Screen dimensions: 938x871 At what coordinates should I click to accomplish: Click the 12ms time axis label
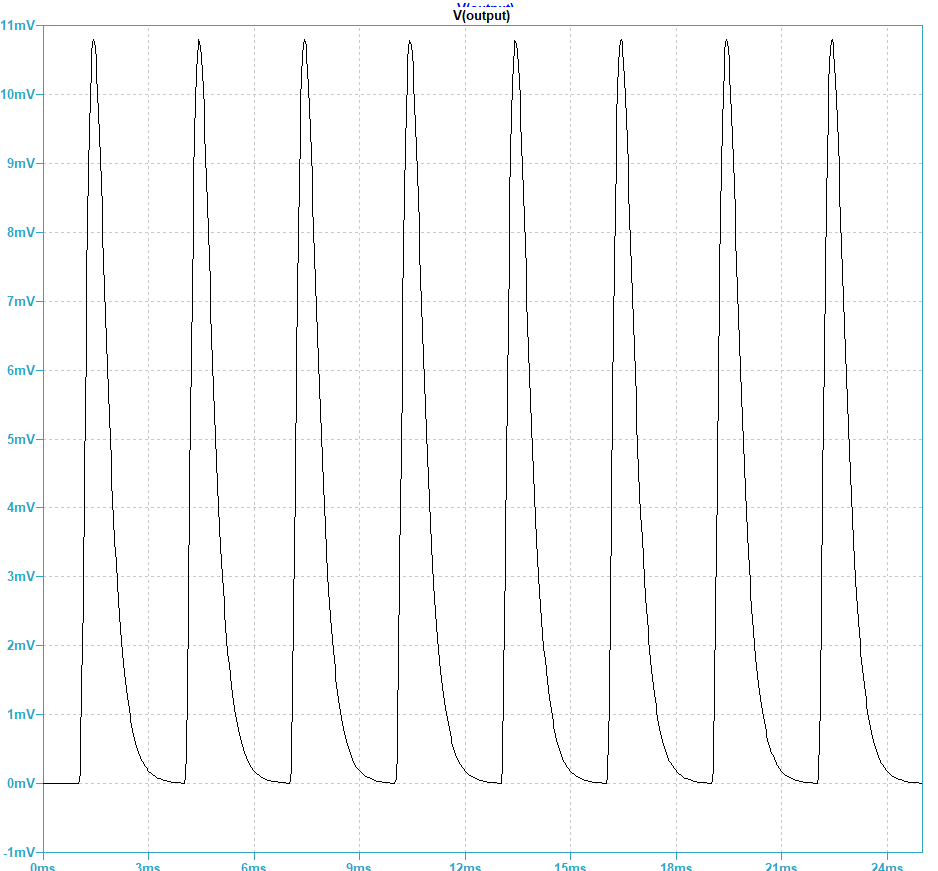(465, 866)
